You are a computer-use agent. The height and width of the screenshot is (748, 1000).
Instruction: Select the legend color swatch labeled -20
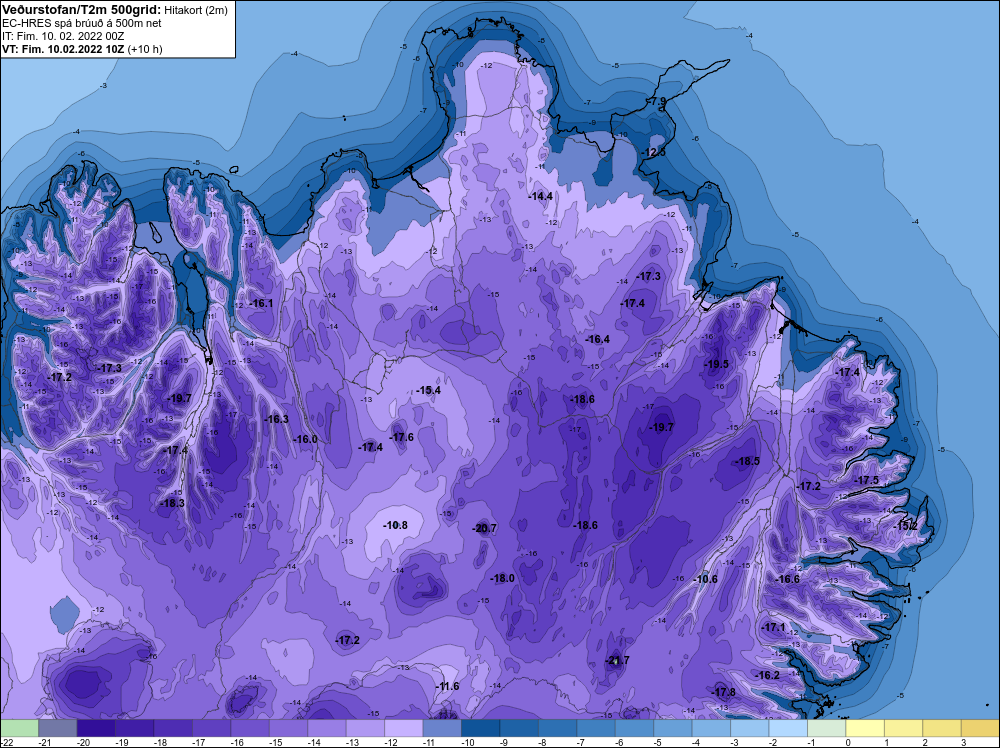click(x=96, y=728)
